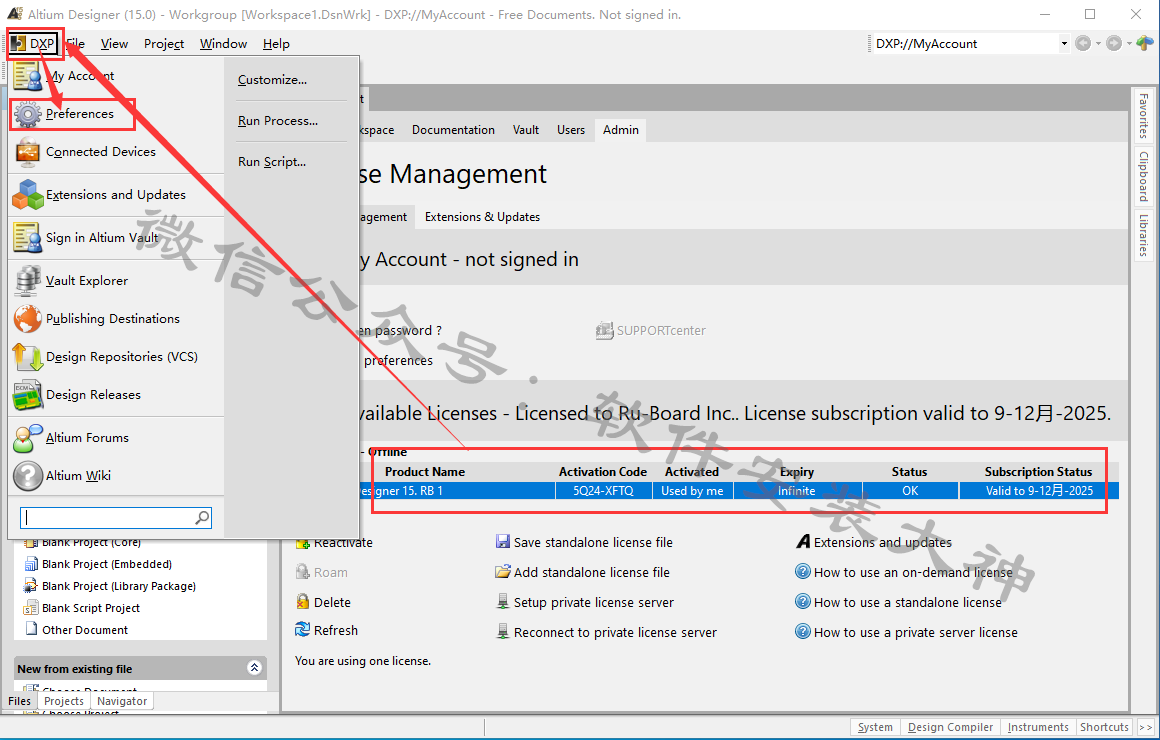Click the Save standalone license file link

point(593,542)
